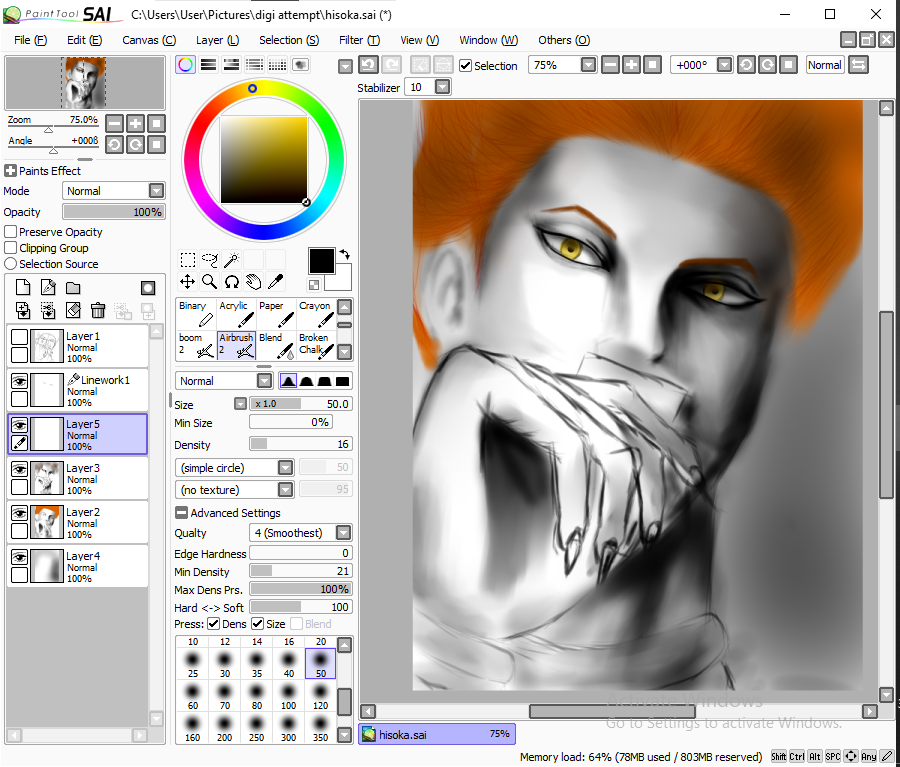Click the brush Density slider

[300, 444]
